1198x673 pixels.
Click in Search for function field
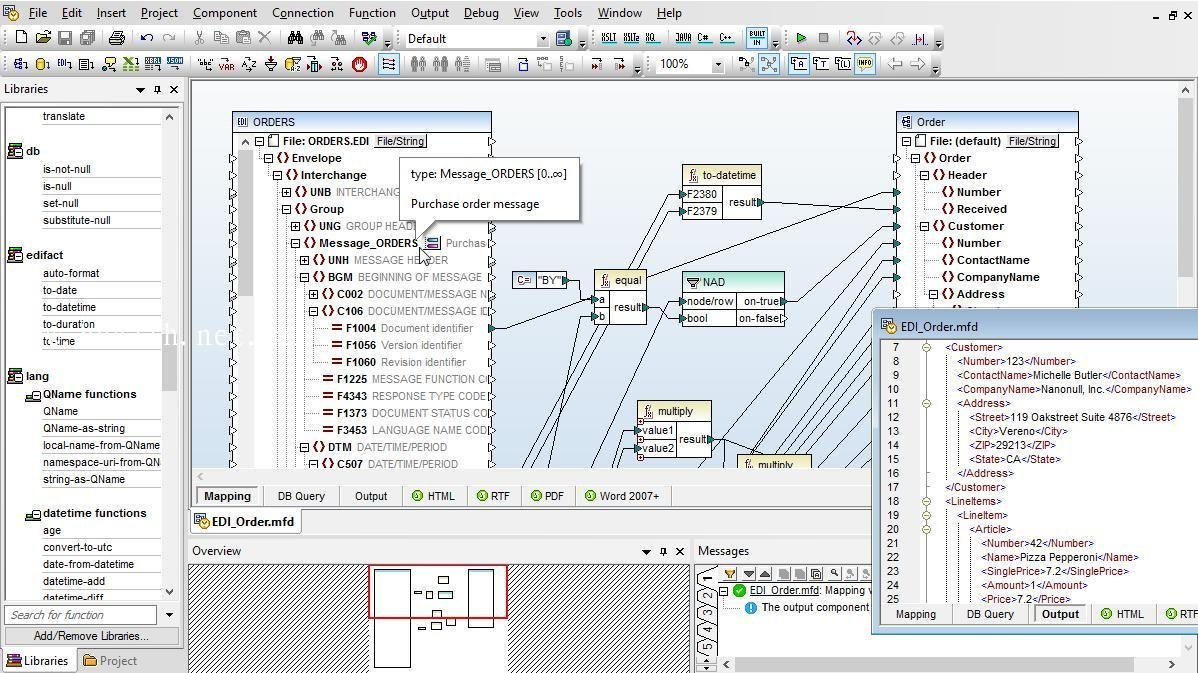tap(81, 615)
